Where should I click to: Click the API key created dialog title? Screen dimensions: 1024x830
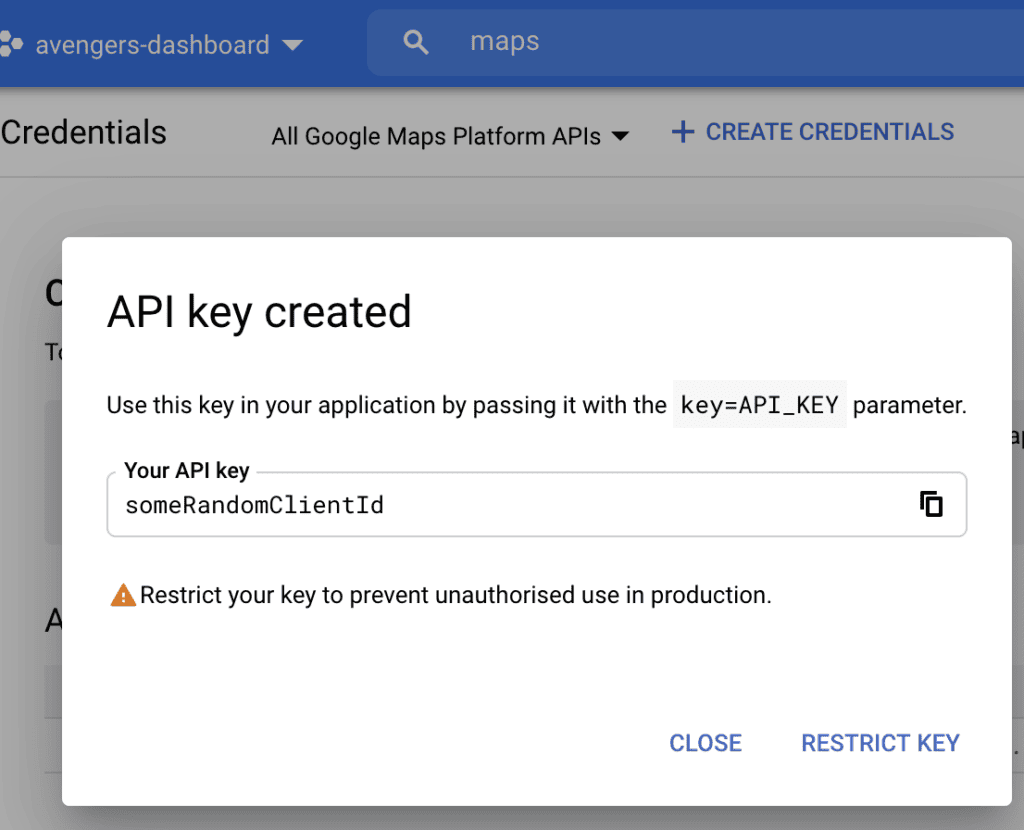click(x=259, y=312)
